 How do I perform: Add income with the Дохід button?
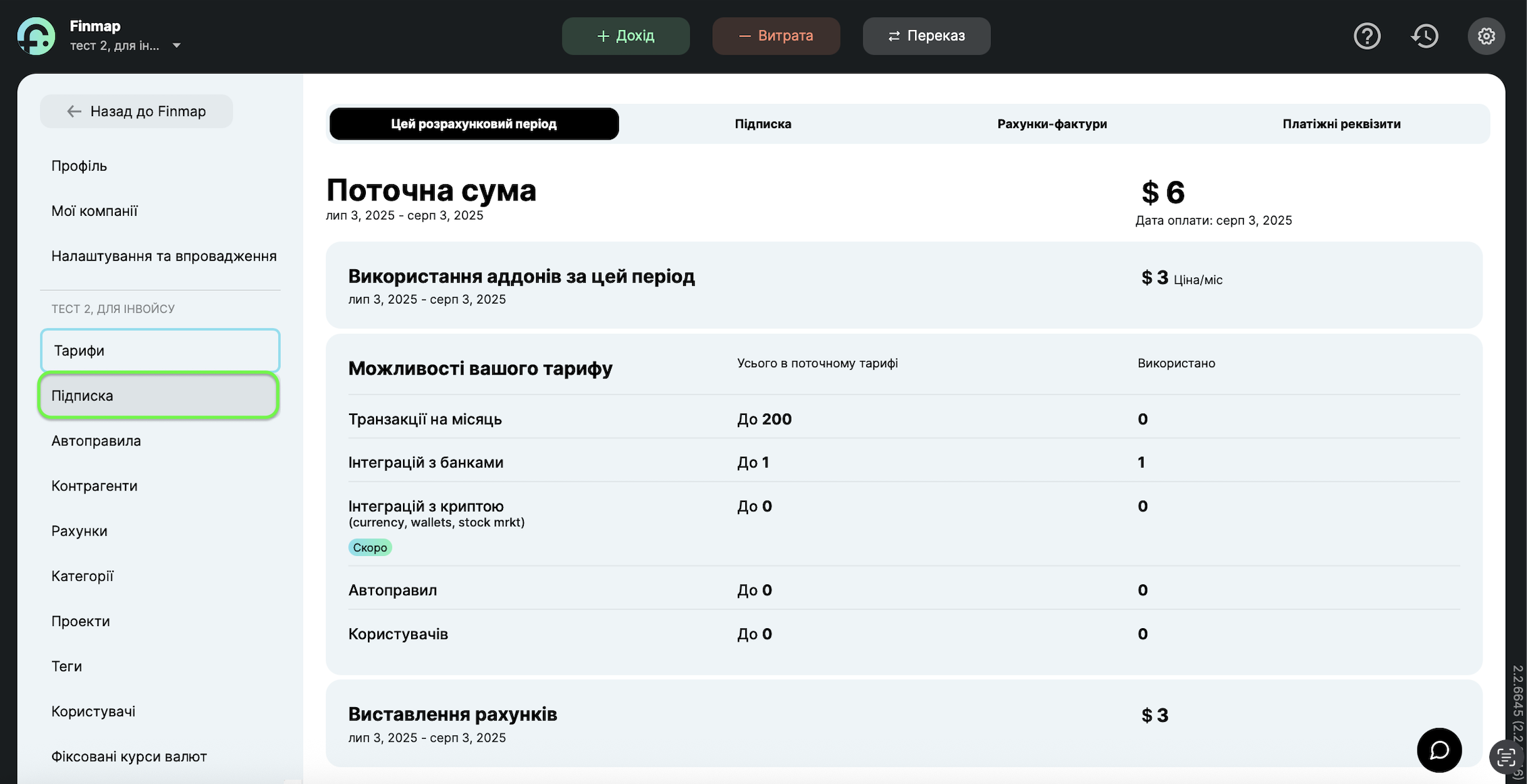[x=626, y=36]
